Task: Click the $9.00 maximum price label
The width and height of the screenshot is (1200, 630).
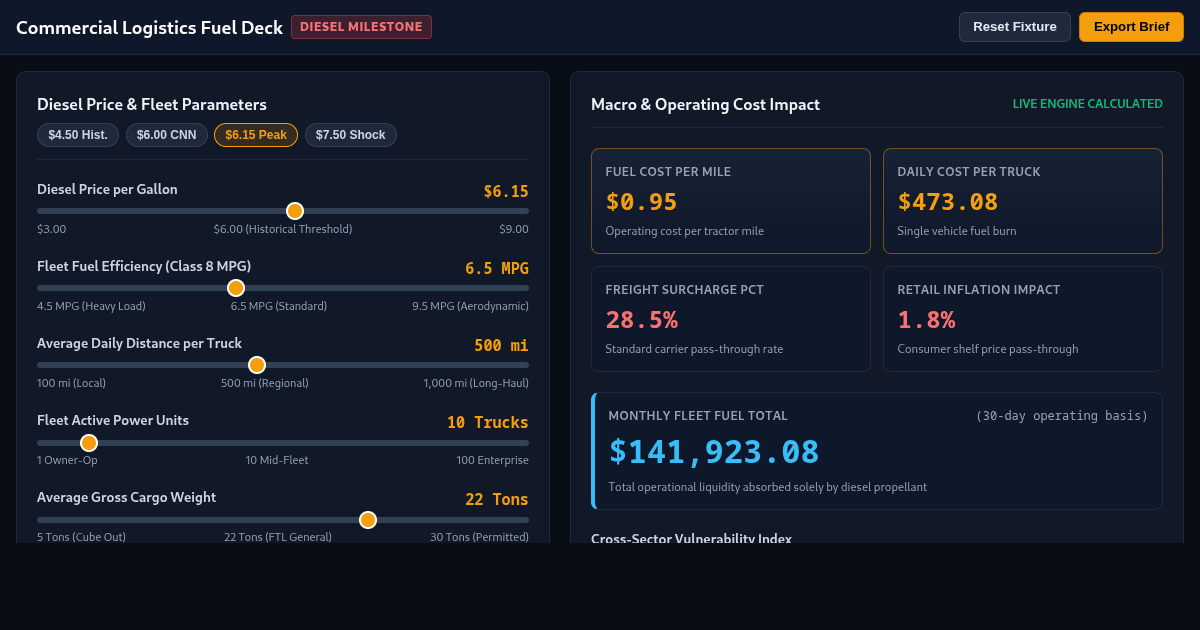Action: click(x=514, y=229)
